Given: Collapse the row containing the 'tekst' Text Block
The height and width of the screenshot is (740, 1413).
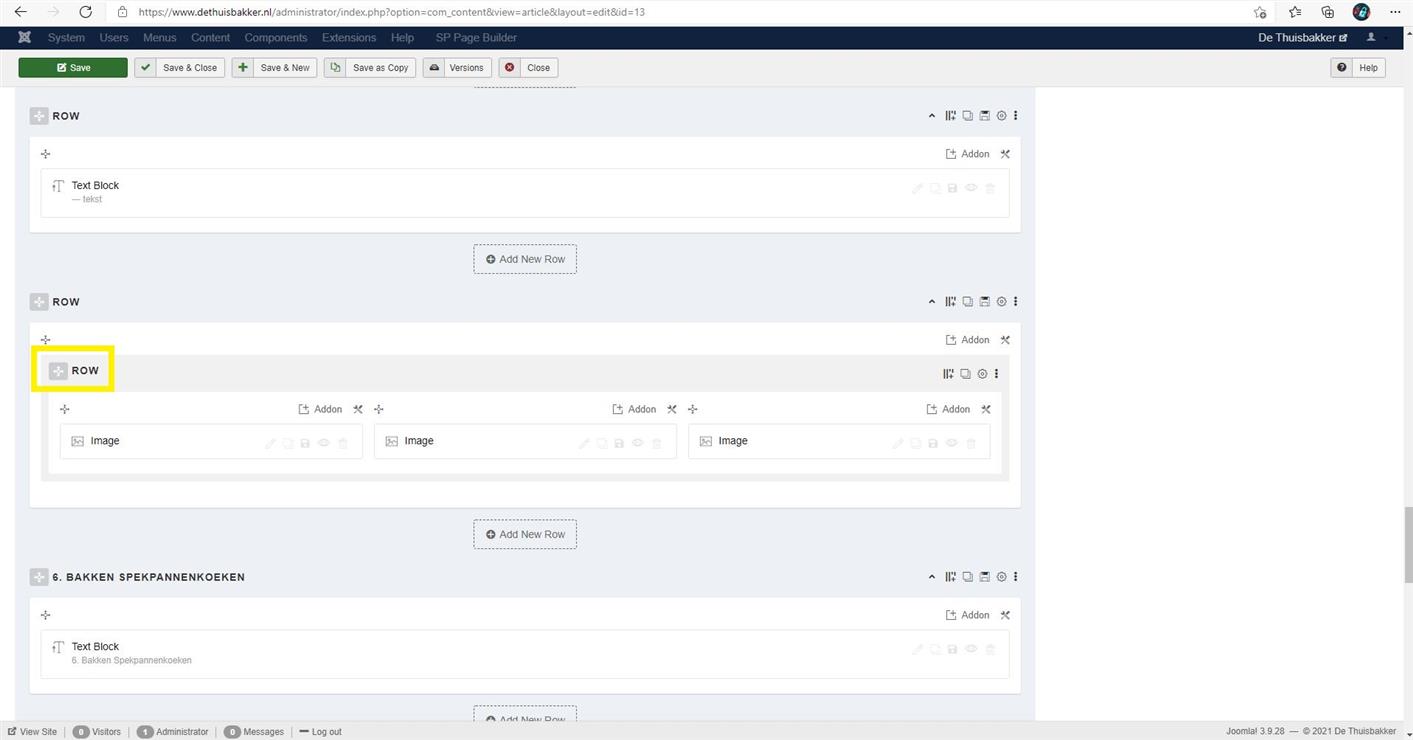Looking at the screenshot, I should point(932,116).
